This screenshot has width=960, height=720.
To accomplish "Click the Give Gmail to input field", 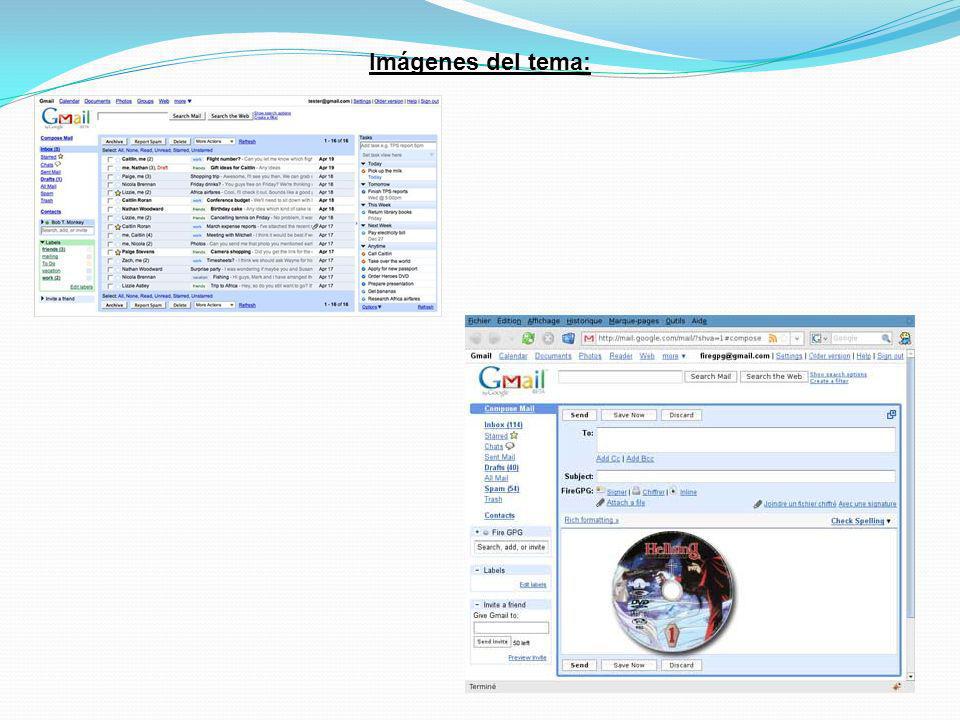I will point(511,628).
